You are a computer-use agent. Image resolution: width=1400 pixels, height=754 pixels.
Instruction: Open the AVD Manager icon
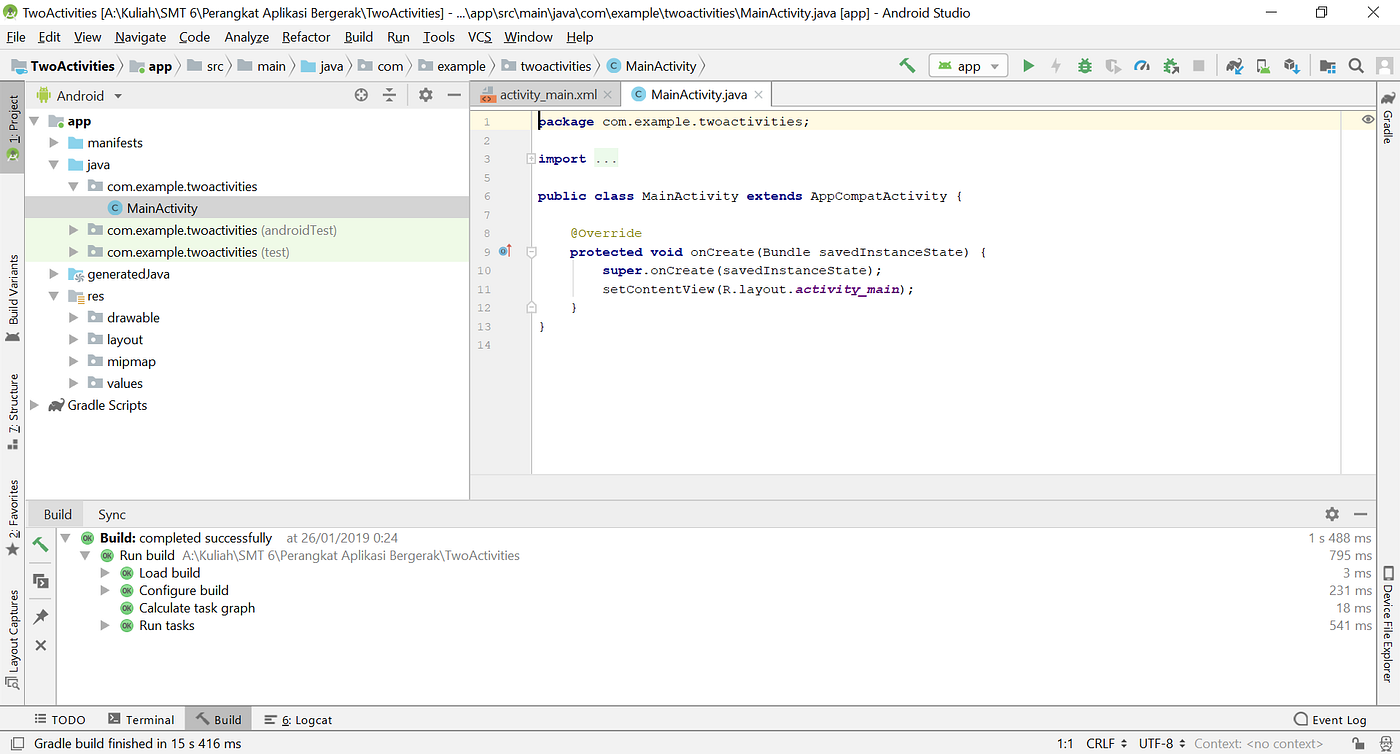(1263, 66)
